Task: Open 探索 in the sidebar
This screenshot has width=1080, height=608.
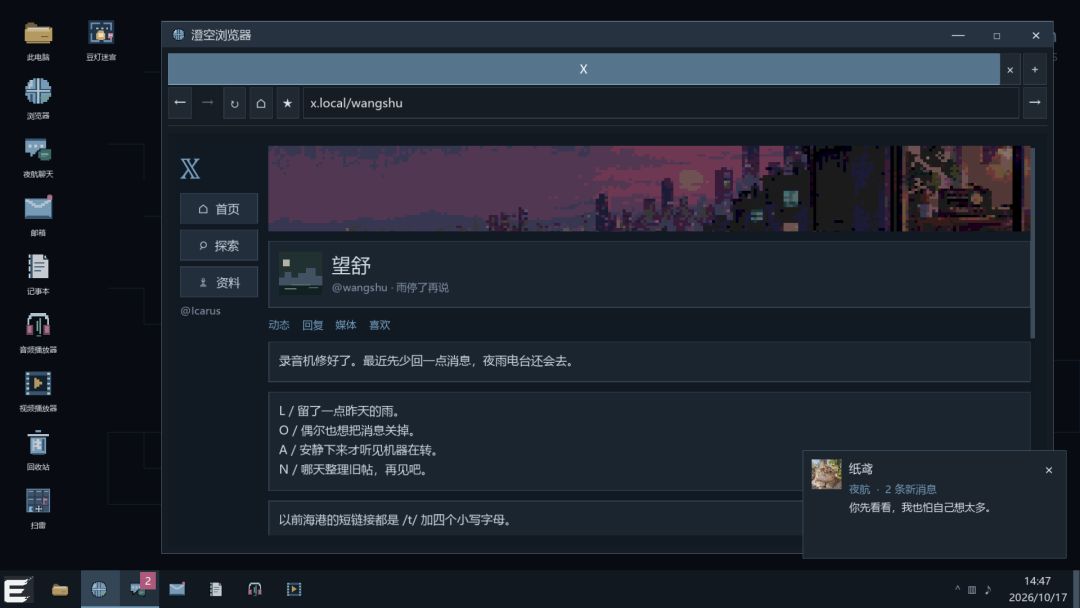Action: (x=219, y=245)
